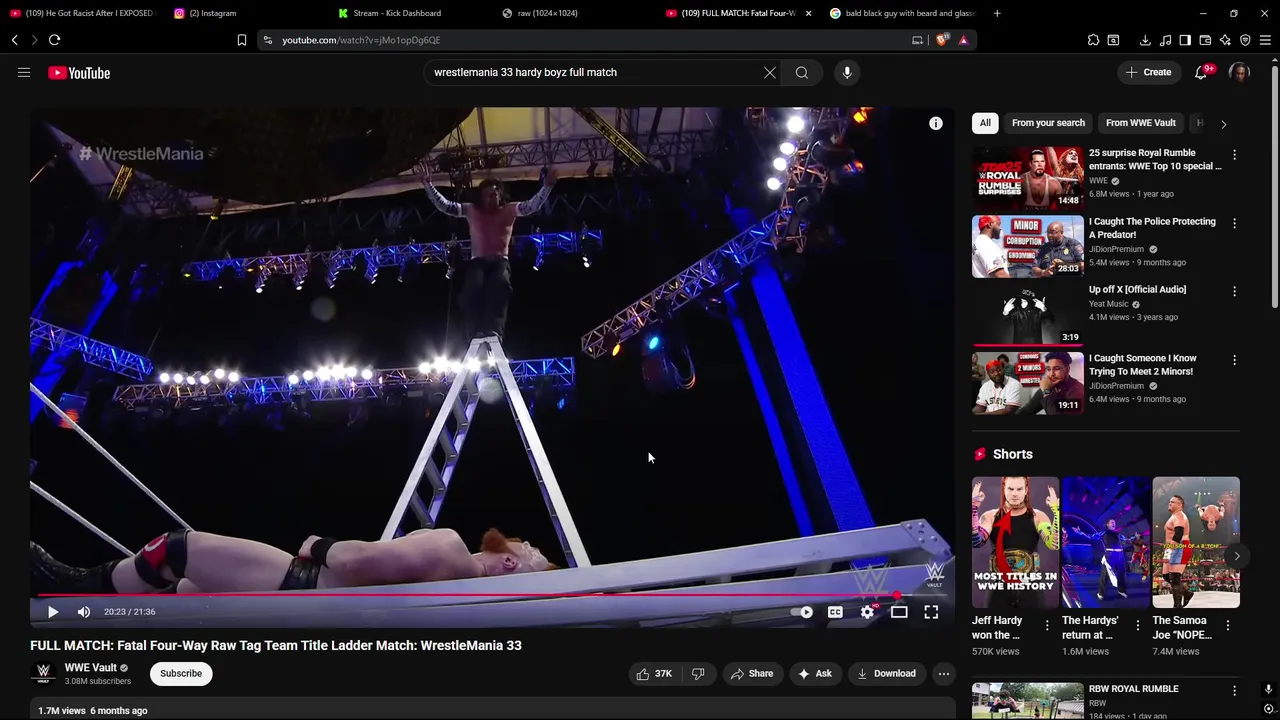Open options for The Hardys' return short
Screen dimensions: 1280x720
coord(1137,625)
